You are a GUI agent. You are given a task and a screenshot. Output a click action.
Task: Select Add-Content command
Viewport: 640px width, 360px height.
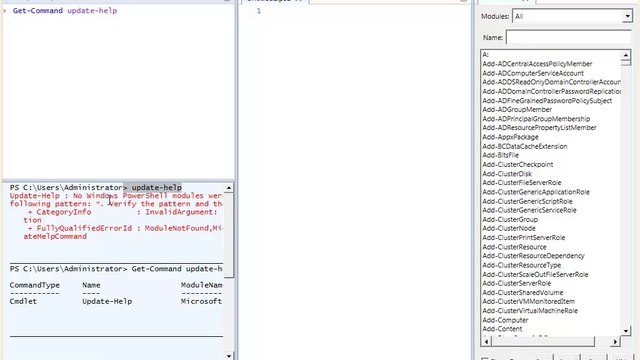[502, 329]
